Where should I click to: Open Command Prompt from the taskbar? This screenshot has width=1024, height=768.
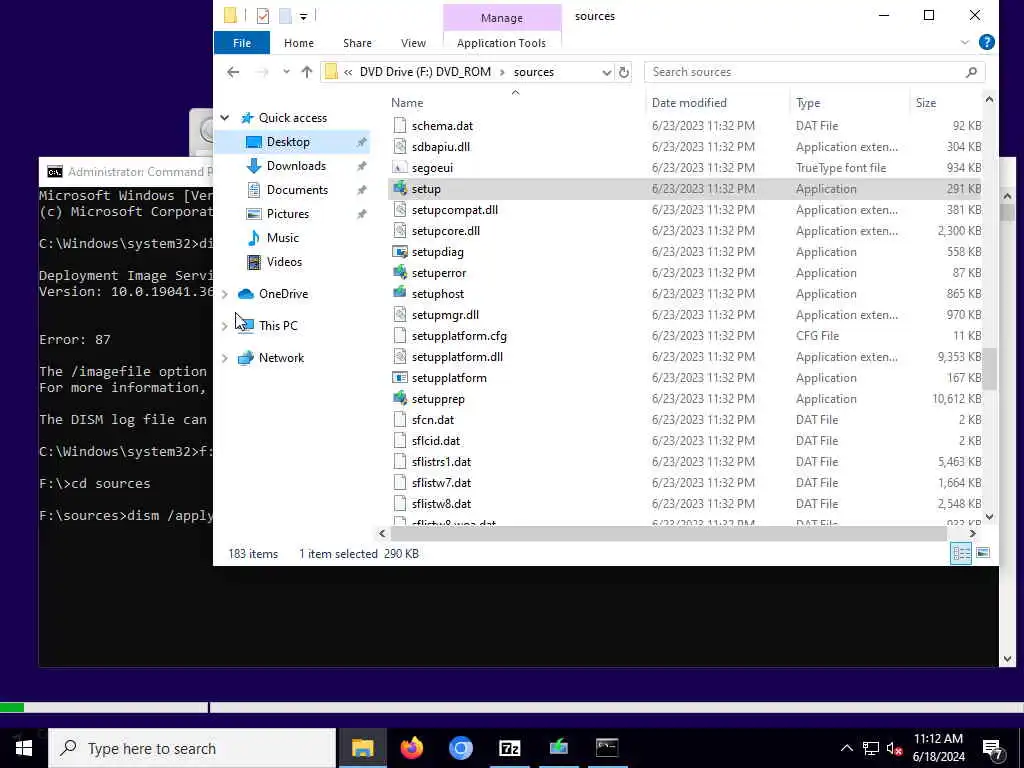pyautogui.click(x=607, y=748)
